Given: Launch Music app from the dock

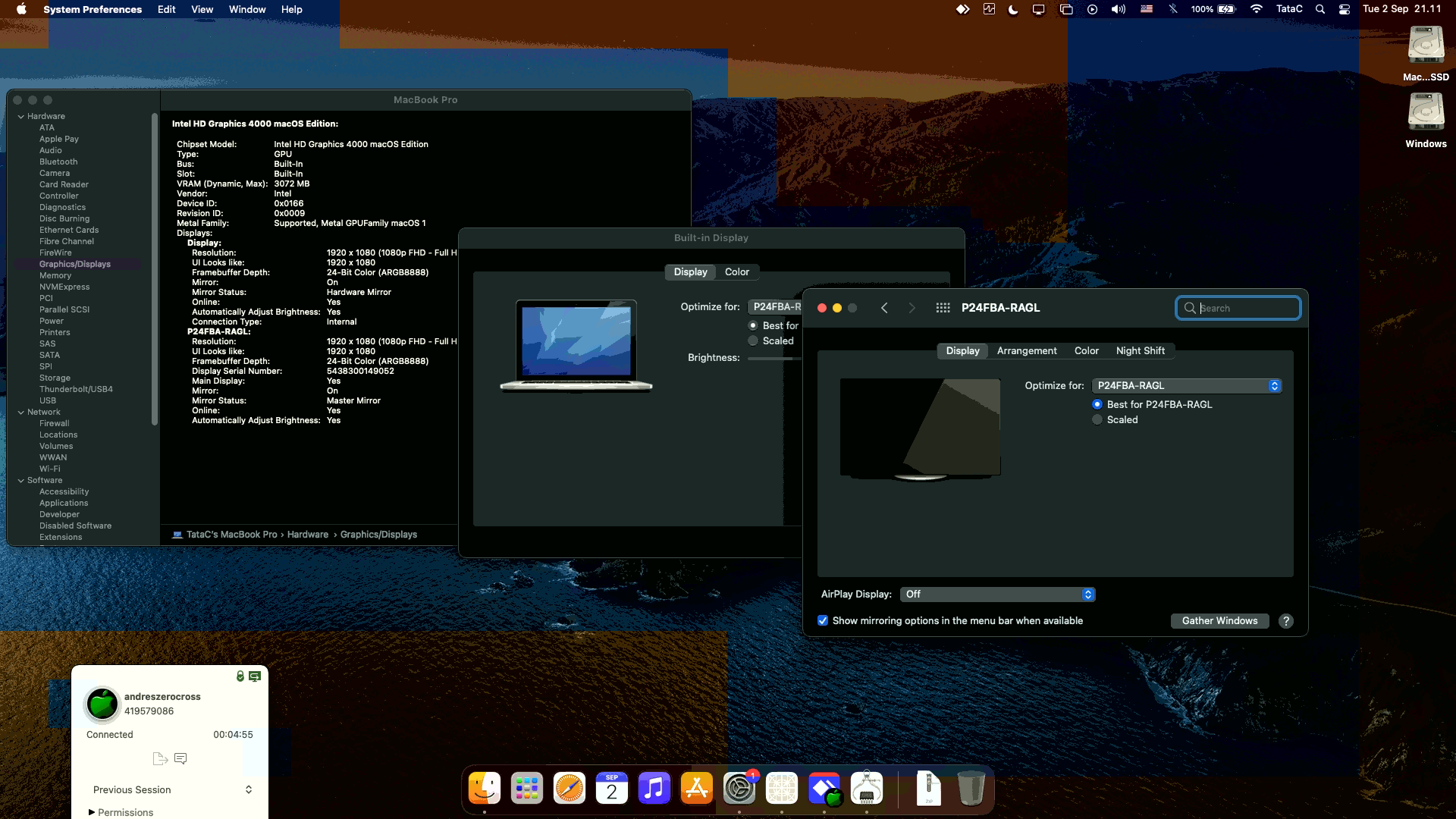Looking at the screenshot, I should (654, 789).
